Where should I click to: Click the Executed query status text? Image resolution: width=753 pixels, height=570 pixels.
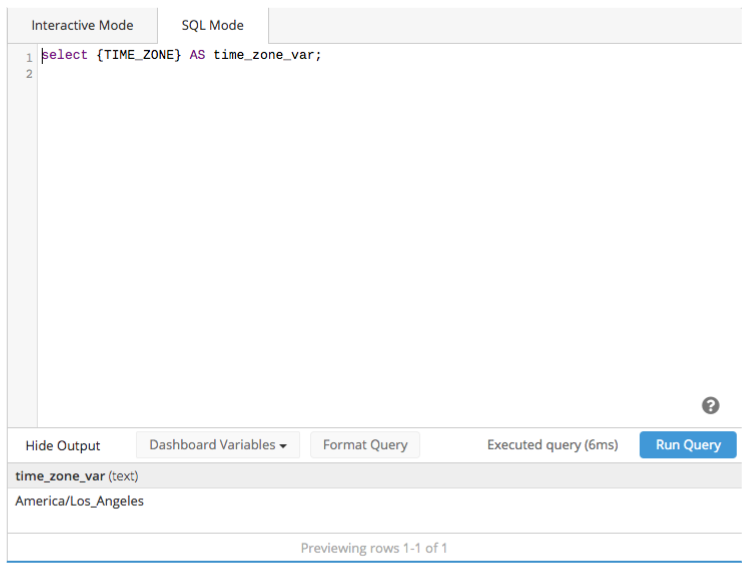(553, 445)
